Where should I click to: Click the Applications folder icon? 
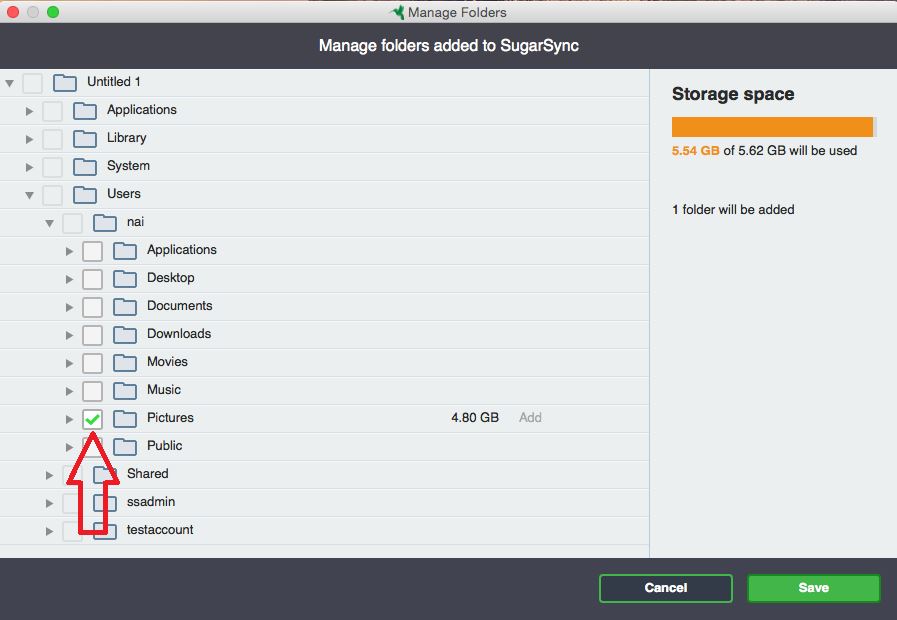click(85, 110)
